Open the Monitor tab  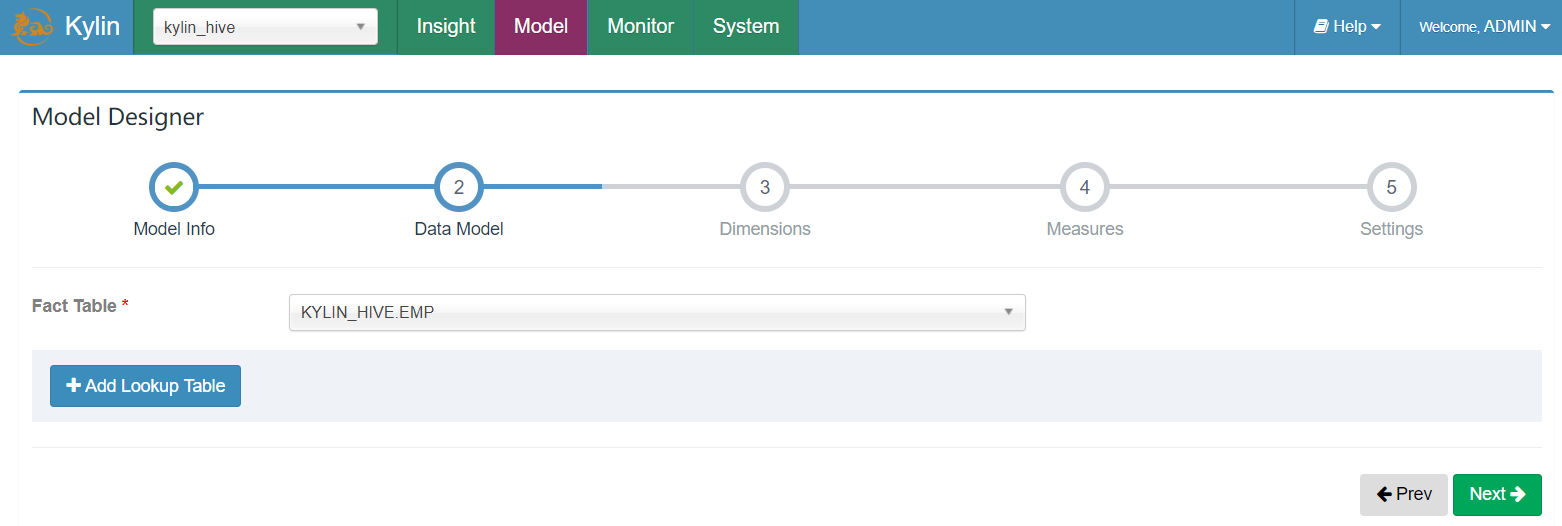pos(641,27)
